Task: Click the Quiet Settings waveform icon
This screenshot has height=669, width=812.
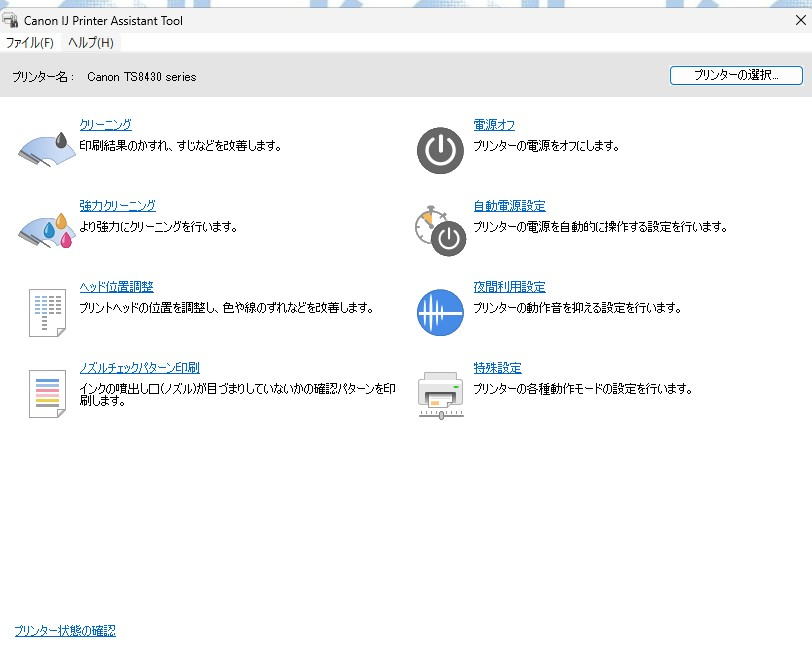Action: 440,312
